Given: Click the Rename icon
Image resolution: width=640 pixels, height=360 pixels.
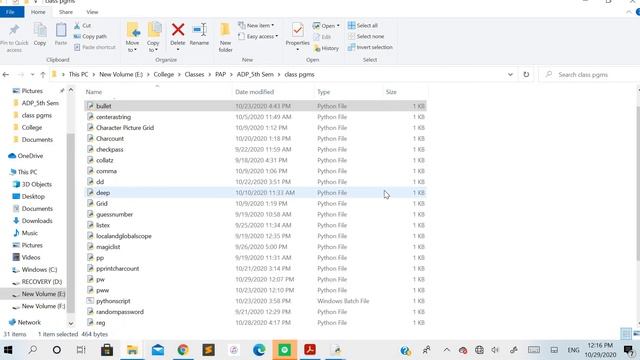Looking at the screenshot, I should point(199,29).
